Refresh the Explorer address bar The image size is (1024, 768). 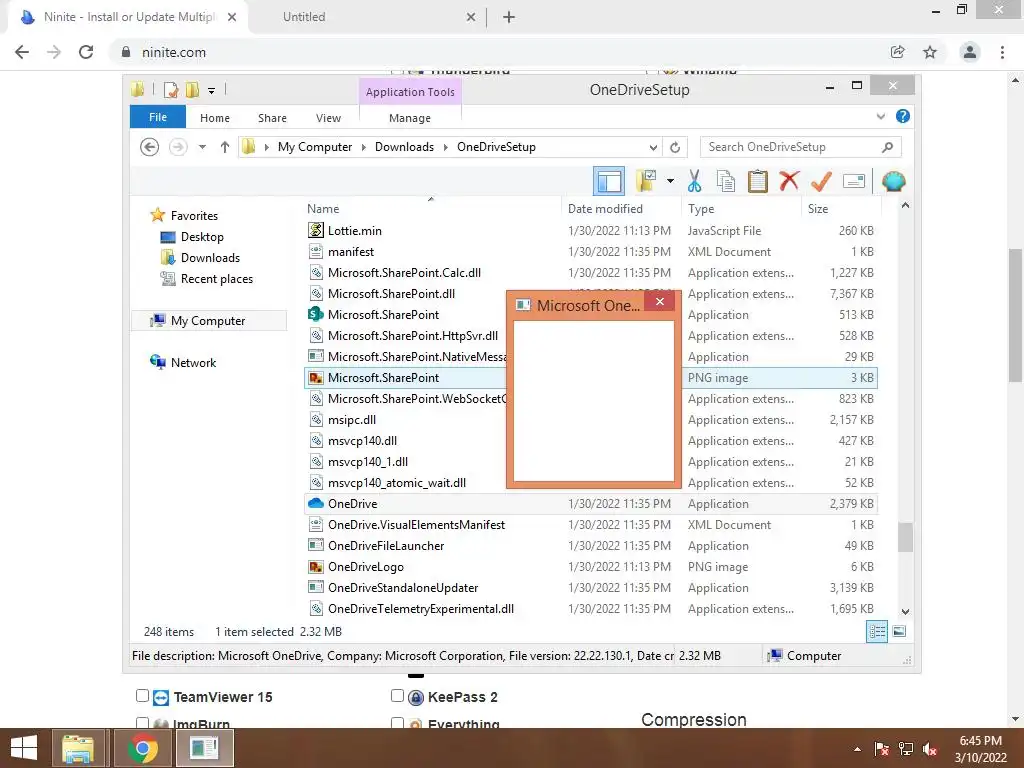[675, 147]
